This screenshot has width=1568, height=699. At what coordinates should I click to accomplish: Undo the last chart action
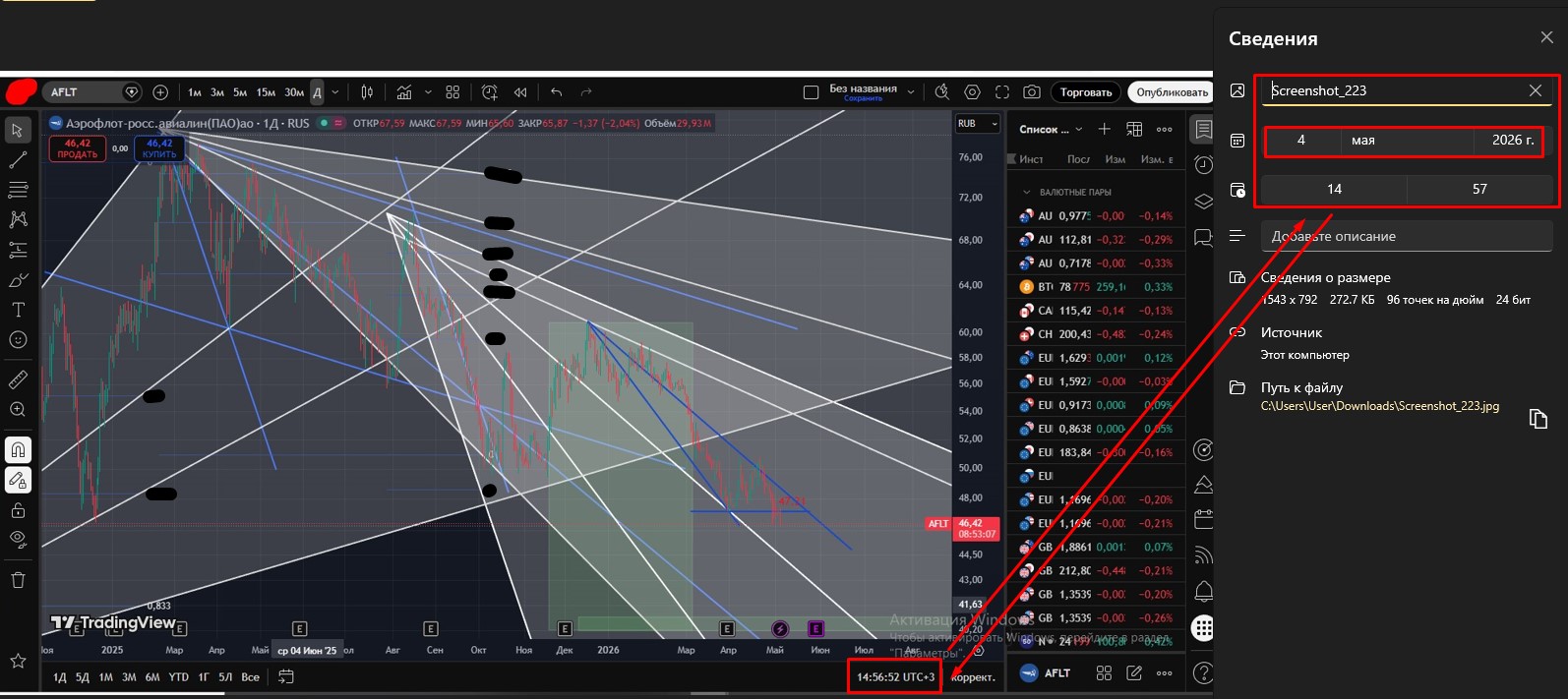click(x=557, y=92)
